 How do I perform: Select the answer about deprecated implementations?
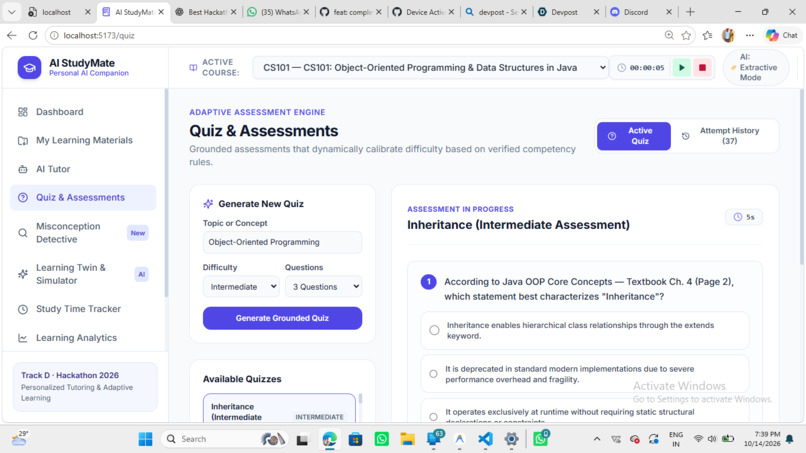point(584,374)
